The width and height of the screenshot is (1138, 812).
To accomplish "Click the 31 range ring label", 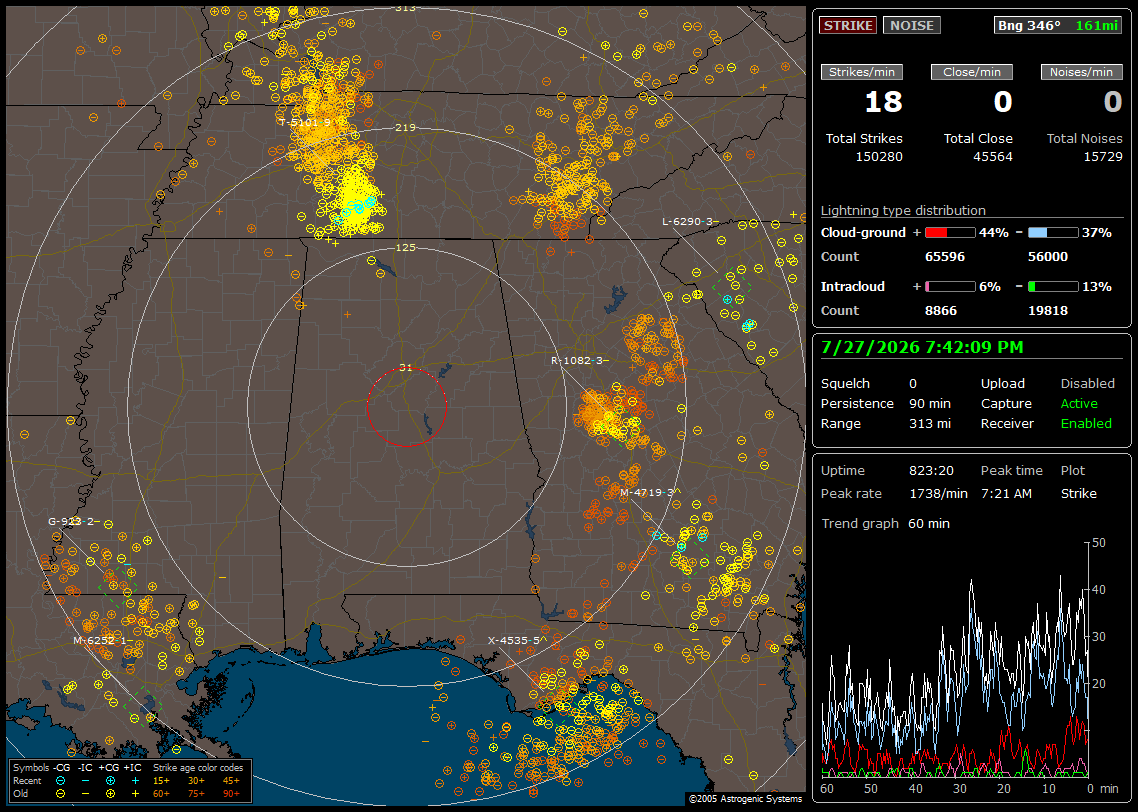I will point(406,367).
